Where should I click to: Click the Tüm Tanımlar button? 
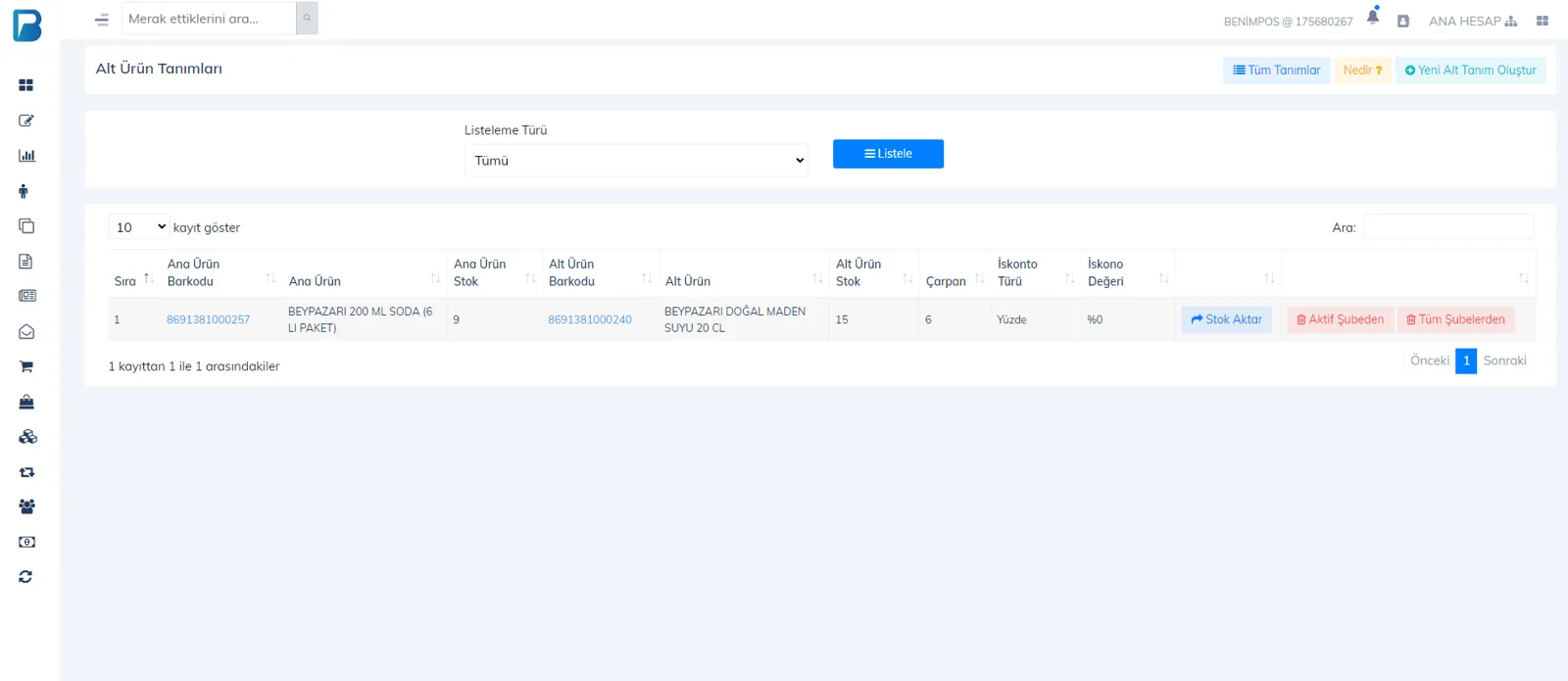(x=1276, y=71)
